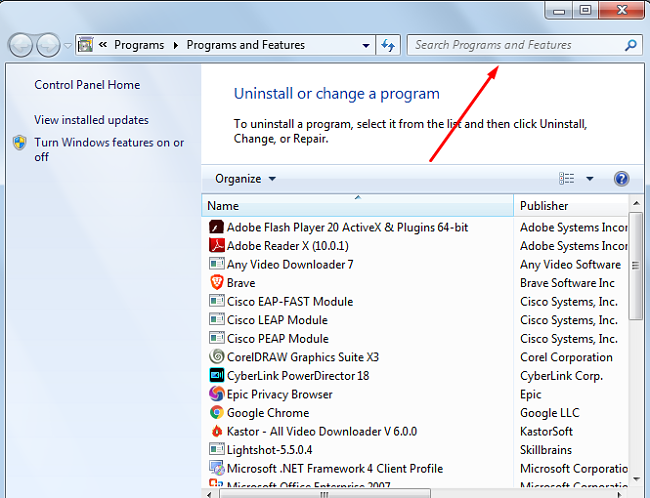Click the Forward navigation arrow button
Screen dimensions: 650x498
tap(48, 45)
